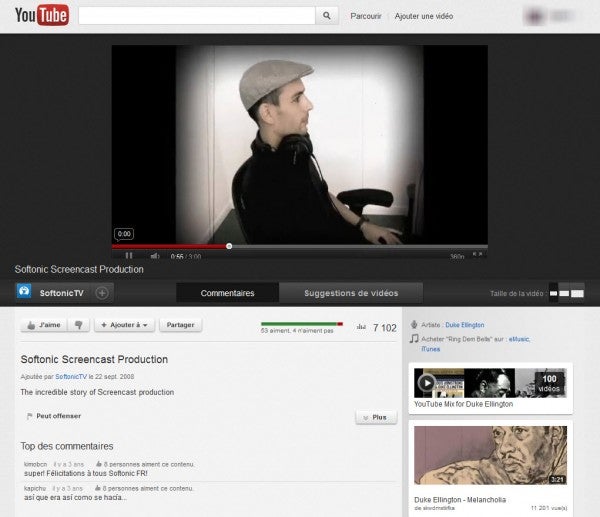The width and height of the screenshot is (600, 517).
Task: Click the Top des commentaires heading
Action: 67,446
